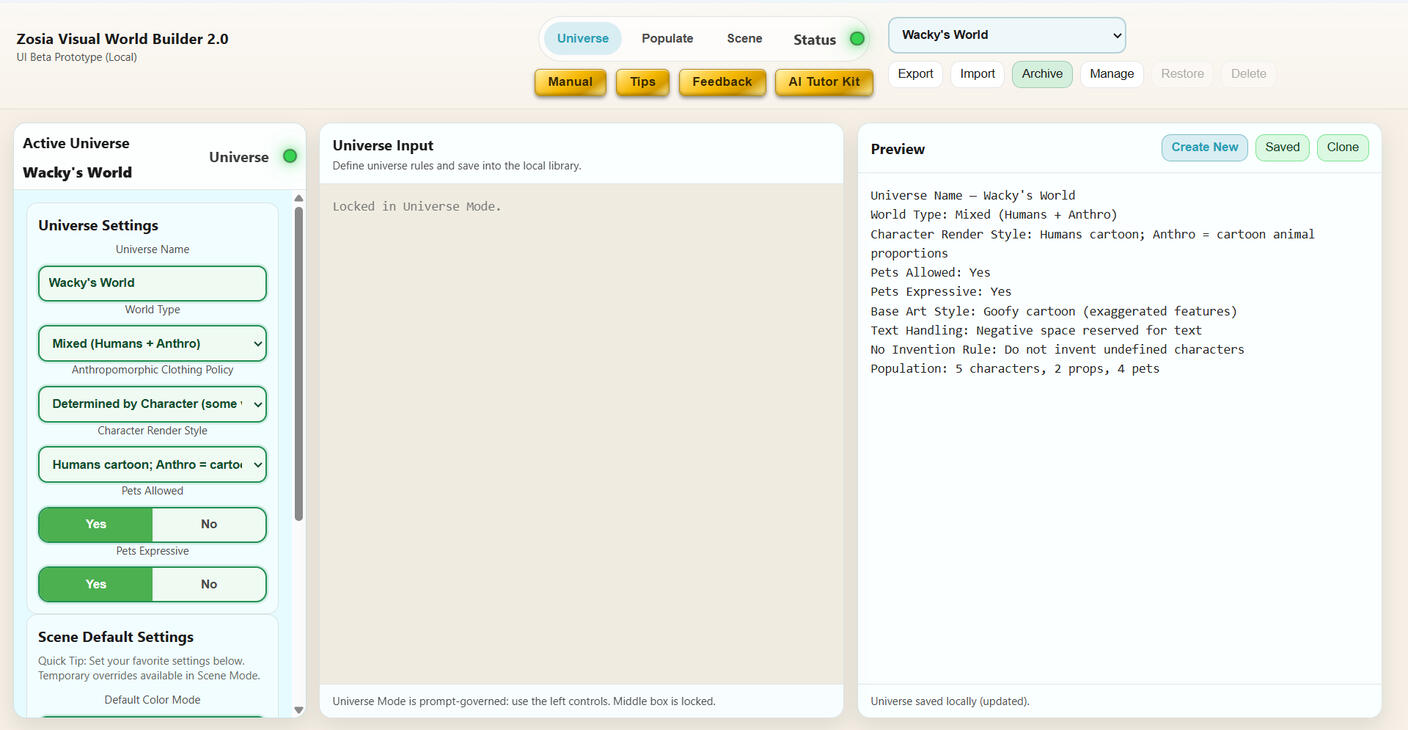Click the scroll-down arrow in left panel
1408x730 pixels.
(x=298, y=710)
